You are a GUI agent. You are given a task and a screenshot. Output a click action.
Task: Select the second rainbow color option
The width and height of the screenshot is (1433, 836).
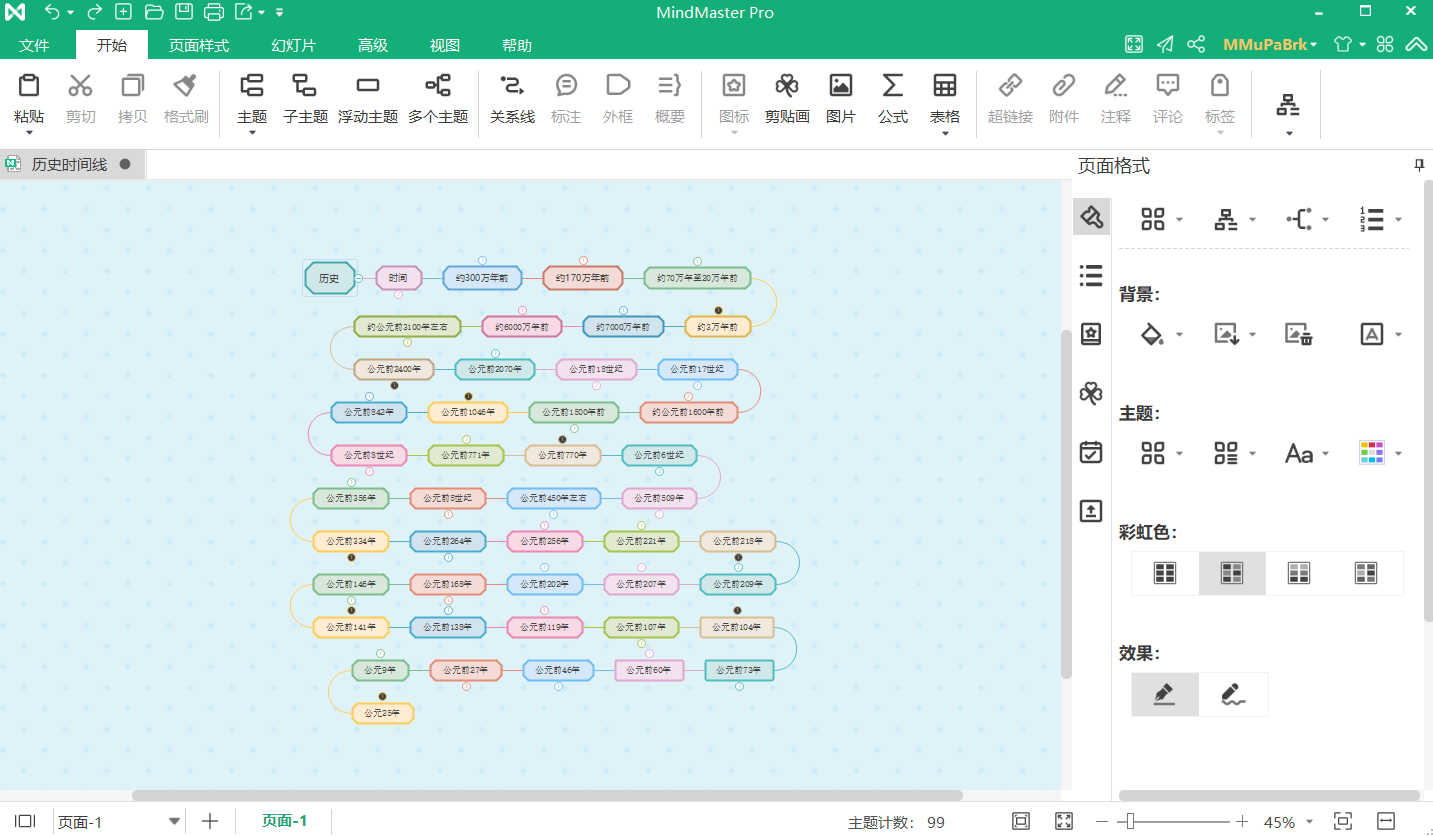1232,573
